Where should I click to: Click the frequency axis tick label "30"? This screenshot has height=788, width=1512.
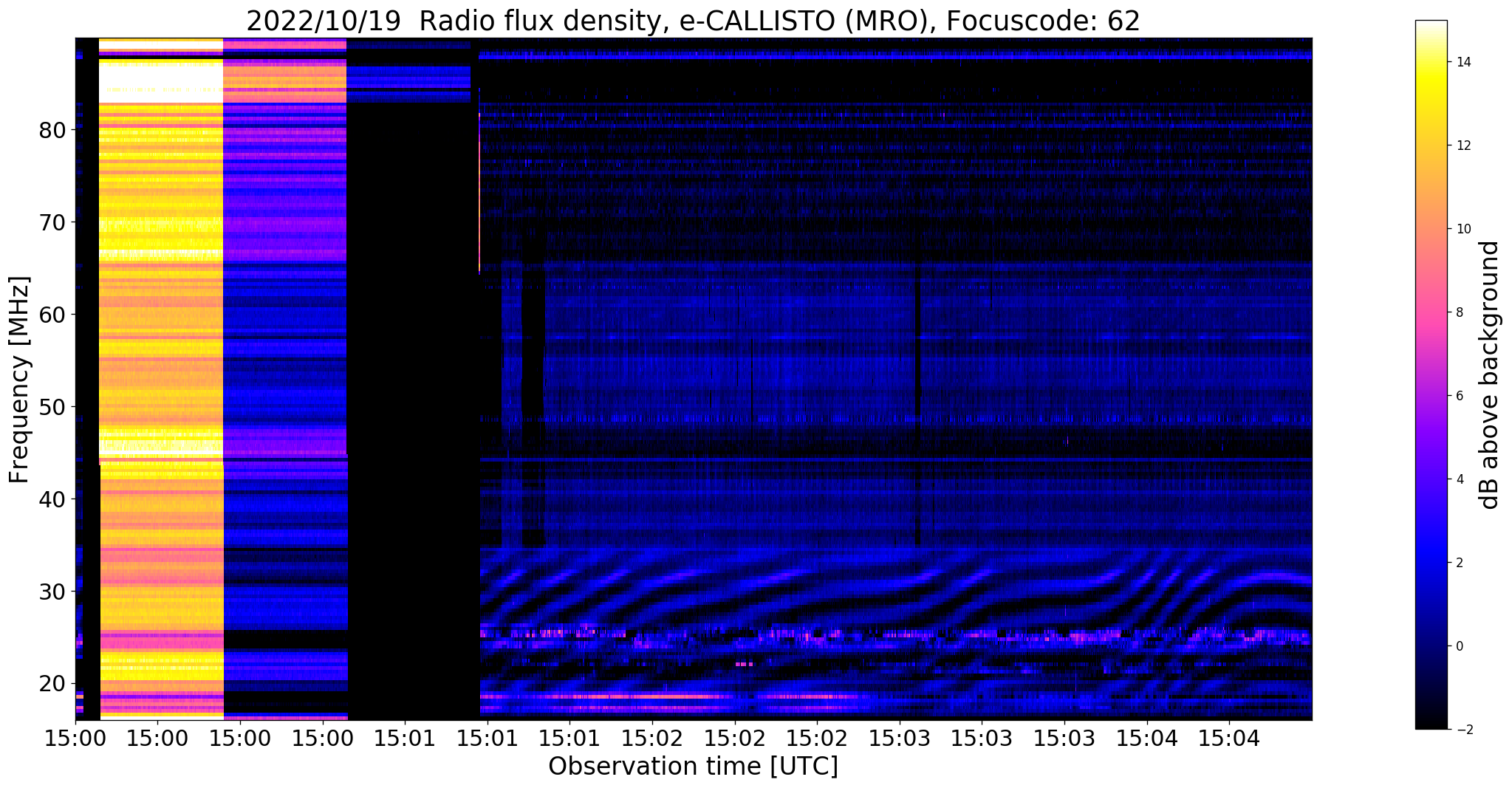click(x=52, y=592)
